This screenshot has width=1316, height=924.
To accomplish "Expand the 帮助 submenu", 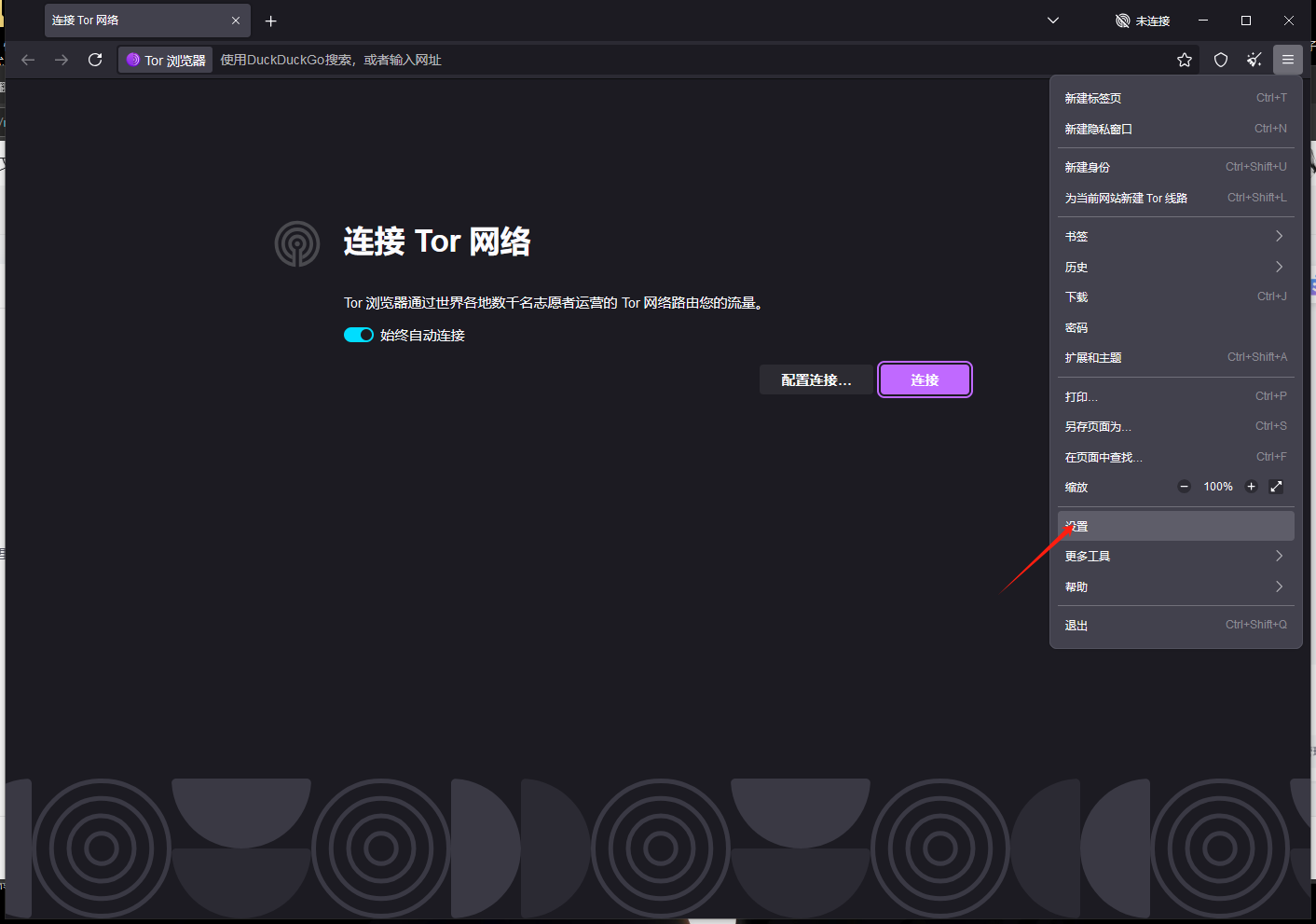I will tap(1176, 586).
